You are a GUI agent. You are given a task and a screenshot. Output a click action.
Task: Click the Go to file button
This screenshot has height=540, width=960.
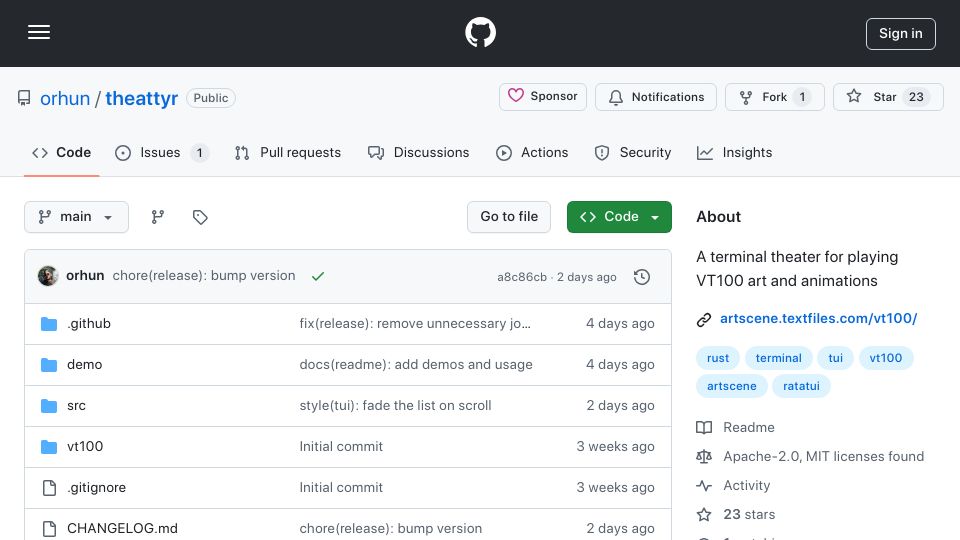pos(509,217)
